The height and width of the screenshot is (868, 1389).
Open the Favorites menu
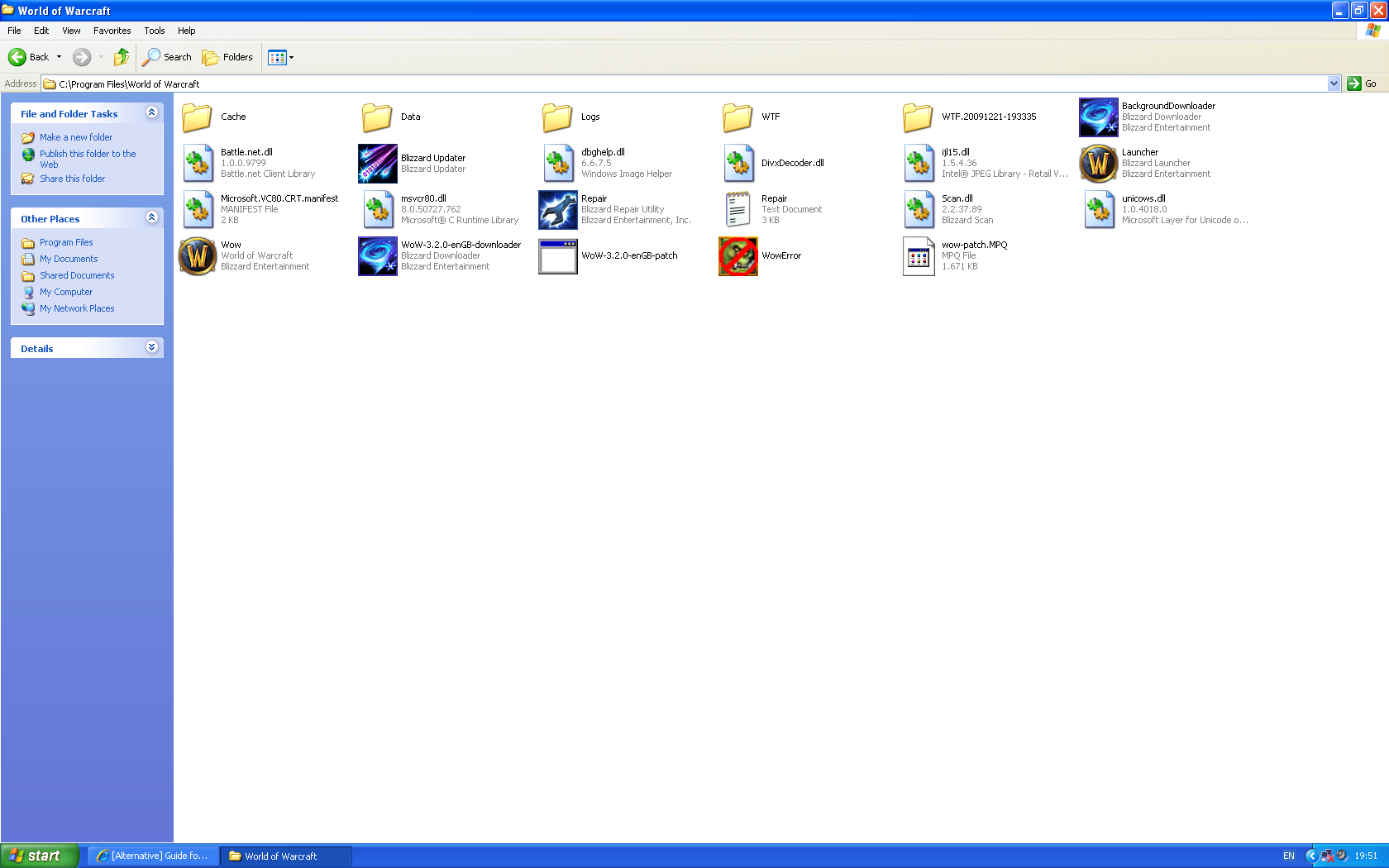click(x=112, y=31)
